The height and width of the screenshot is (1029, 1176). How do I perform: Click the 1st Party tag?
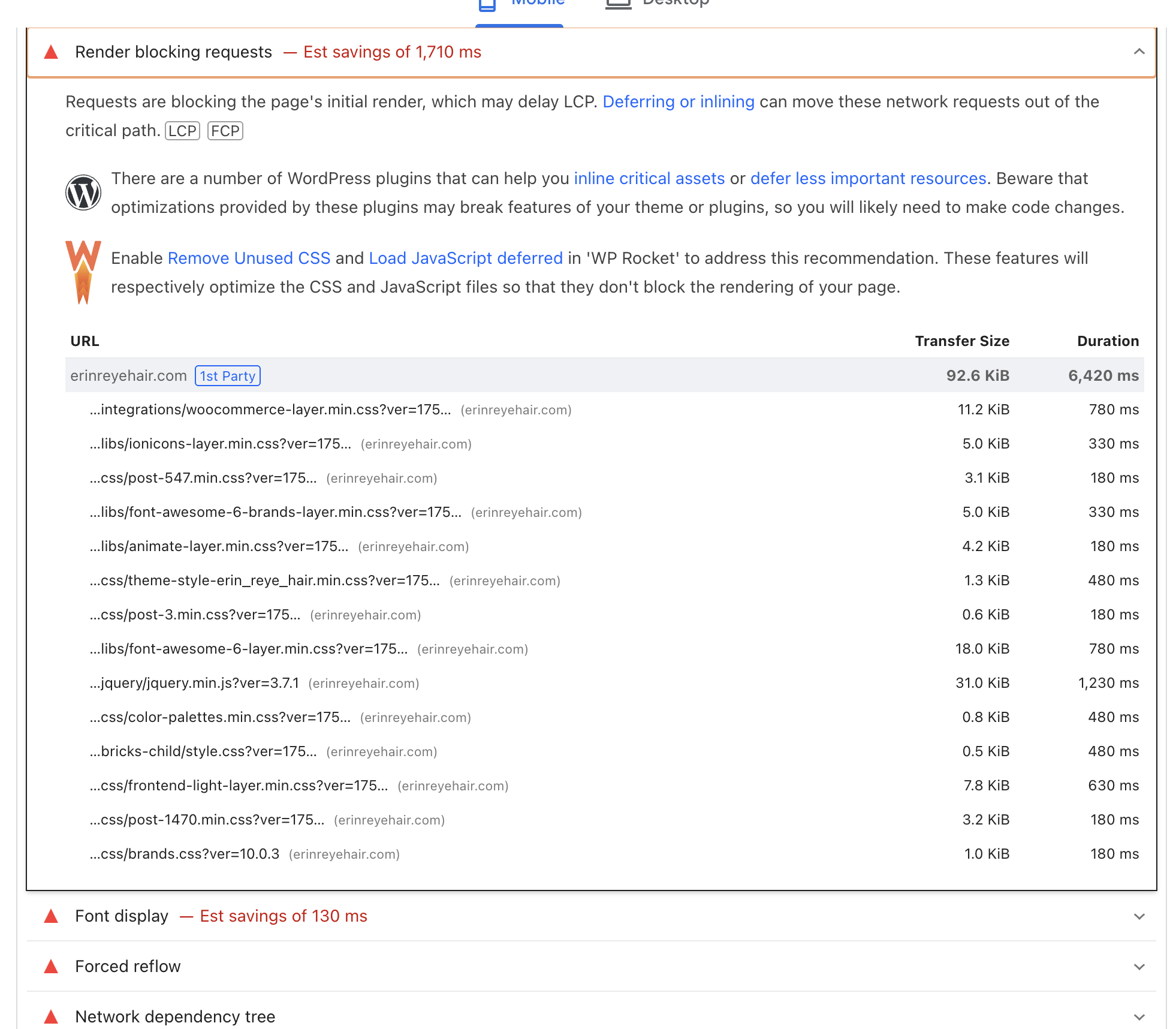[x=228, y=376]
